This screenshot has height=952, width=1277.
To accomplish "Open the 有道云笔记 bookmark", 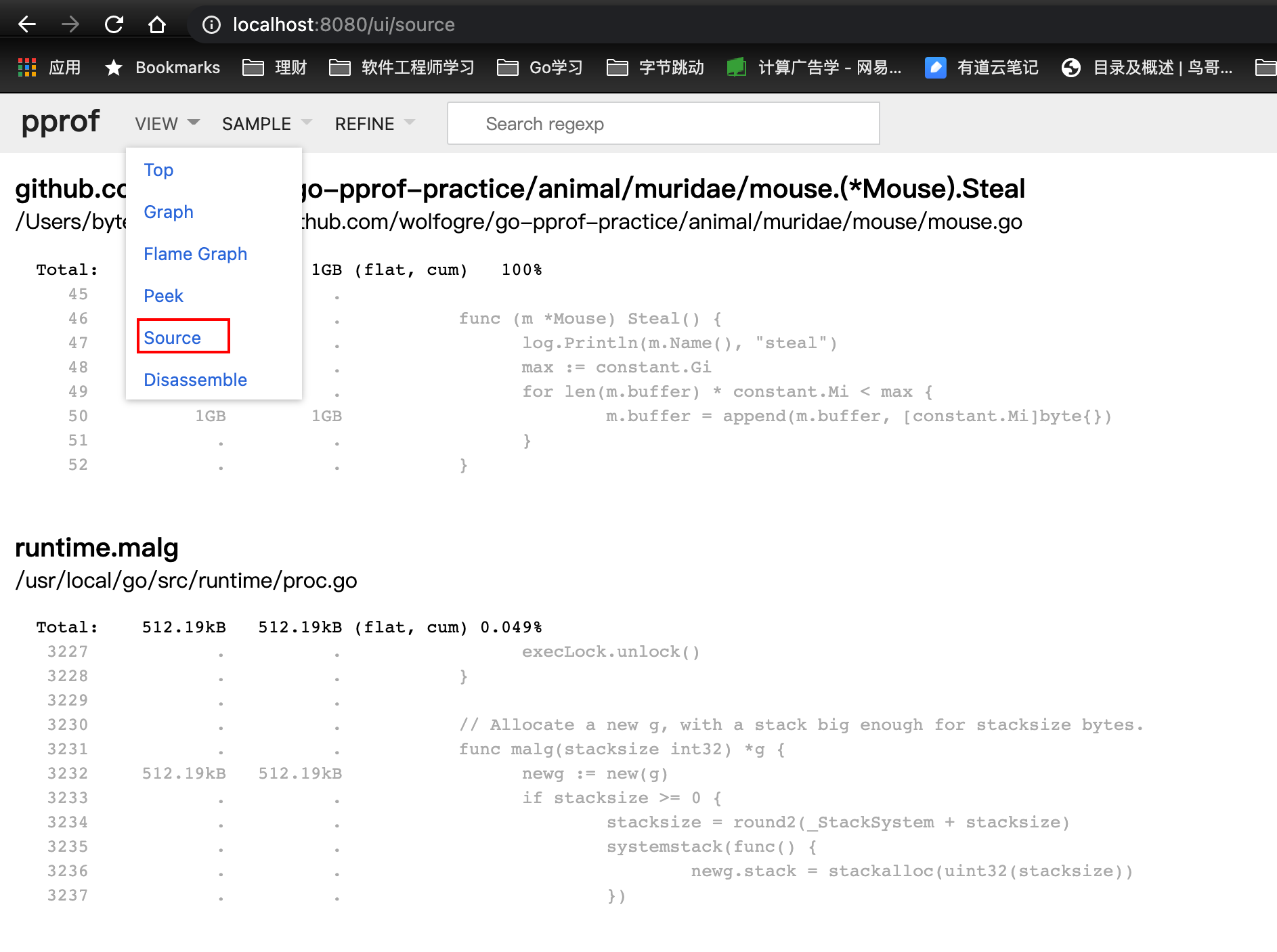I will point(982,67).
